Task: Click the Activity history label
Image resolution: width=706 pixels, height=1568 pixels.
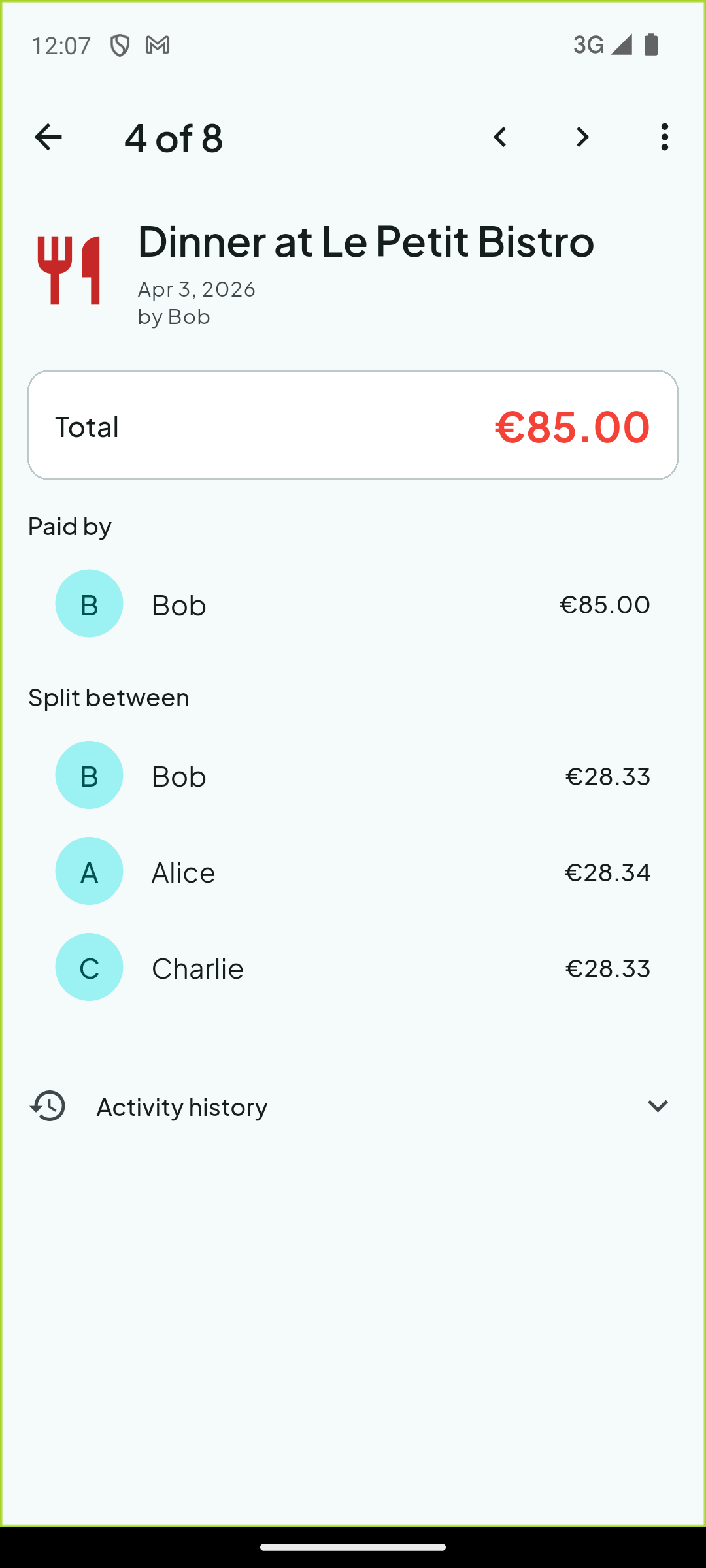Action: click(182, 1106)
